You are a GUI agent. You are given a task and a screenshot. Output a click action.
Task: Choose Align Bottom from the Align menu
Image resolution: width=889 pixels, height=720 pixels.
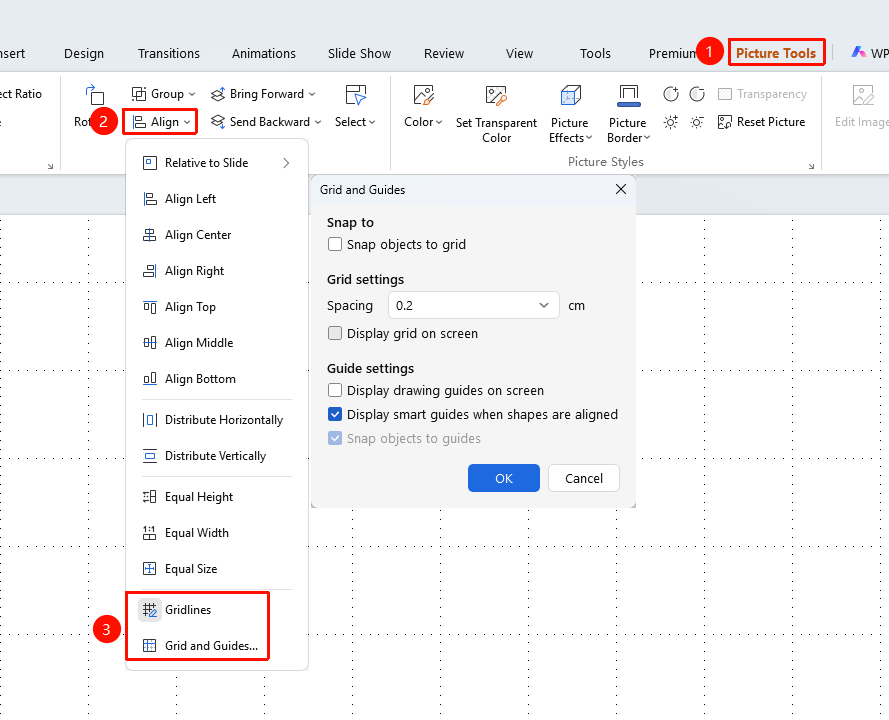pyautogui.click(x=217, y=379)
